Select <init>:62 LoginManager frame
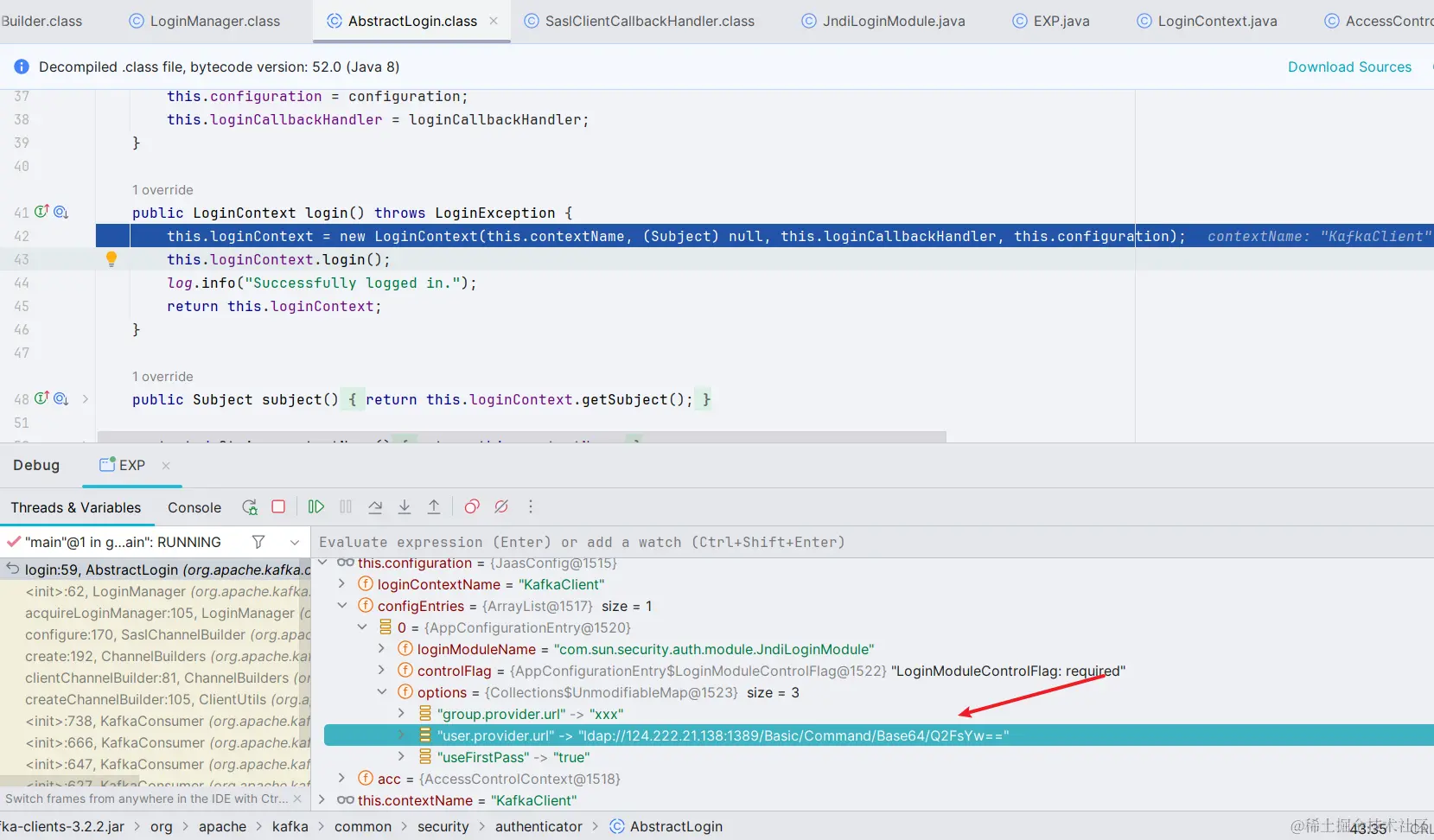Image resolution: width=1434 pixels, height=840 pixels. click(156, 591)
